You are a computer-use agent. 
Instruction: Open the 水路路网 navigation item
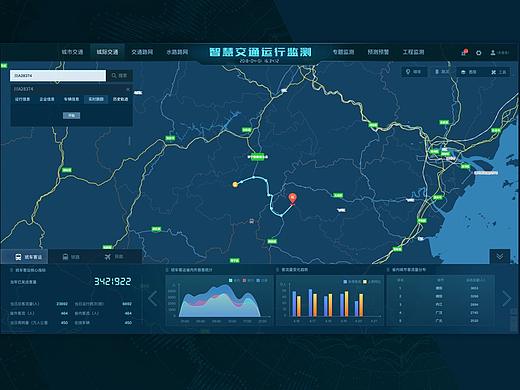pyautogui.click(x=177, y=52)
